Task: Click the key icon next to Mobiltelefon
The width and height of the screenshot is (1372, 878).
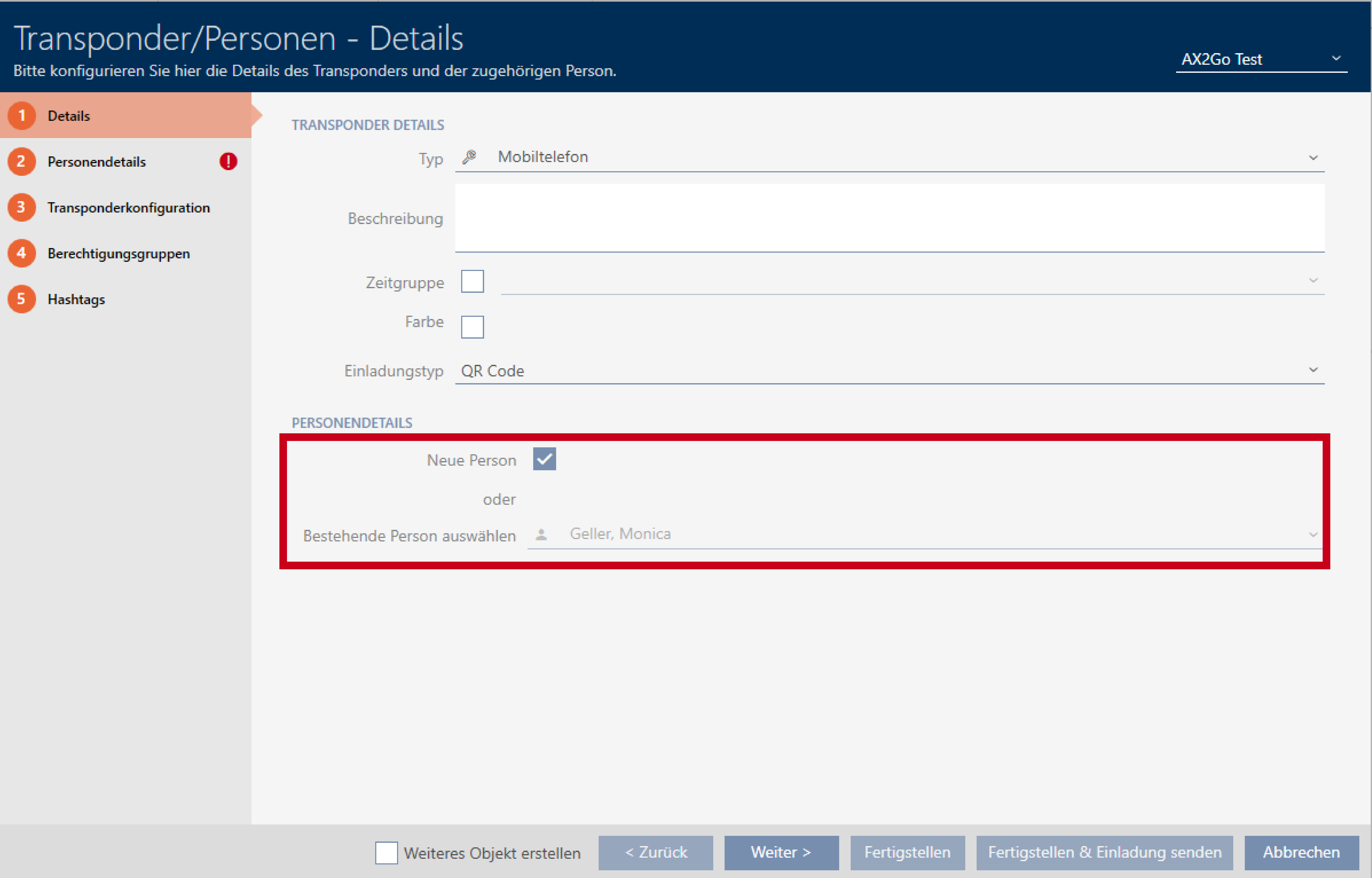Action: (469, 157)
